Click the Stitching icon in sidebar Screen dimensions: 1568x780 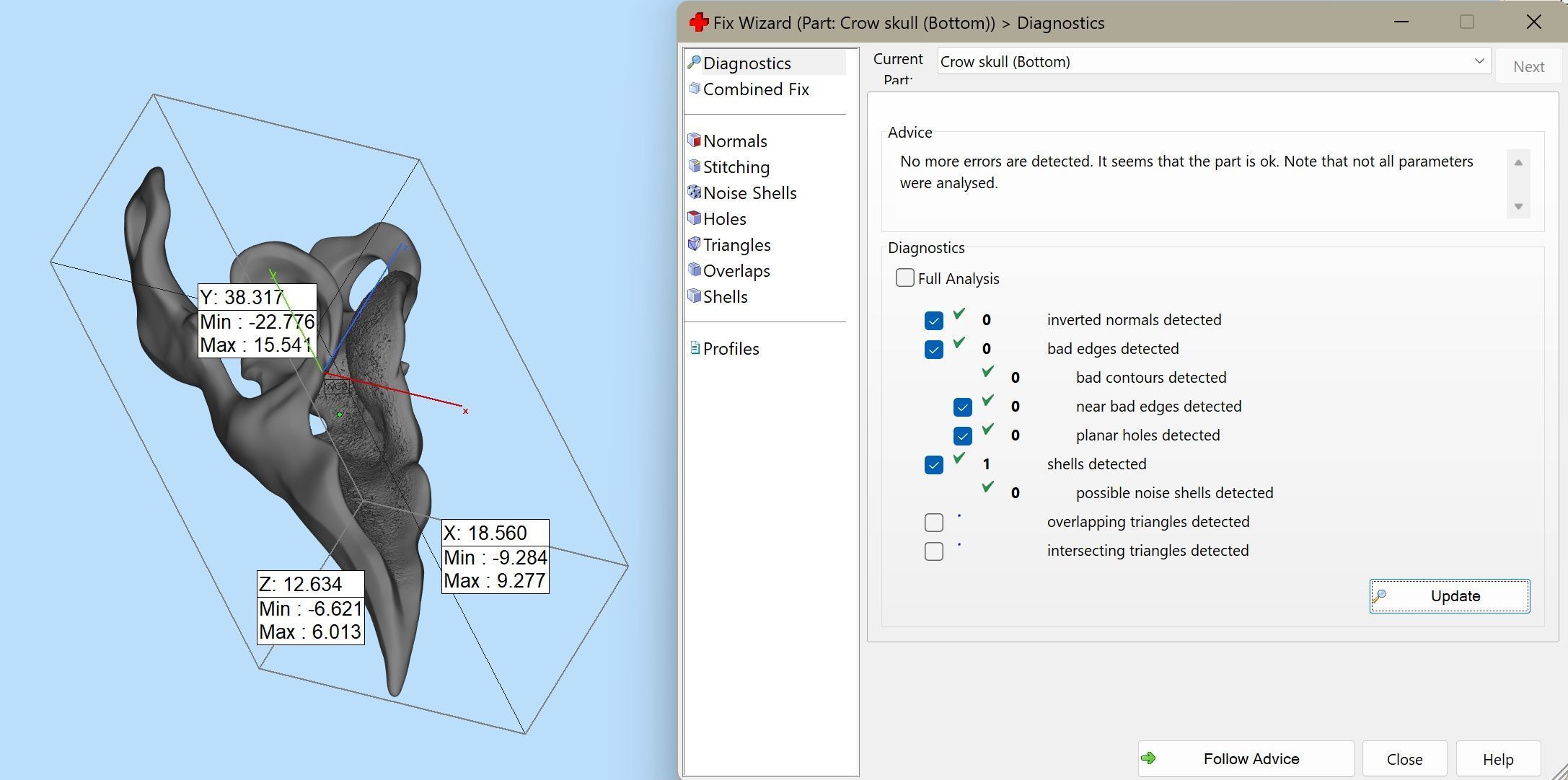coord(695,166)
